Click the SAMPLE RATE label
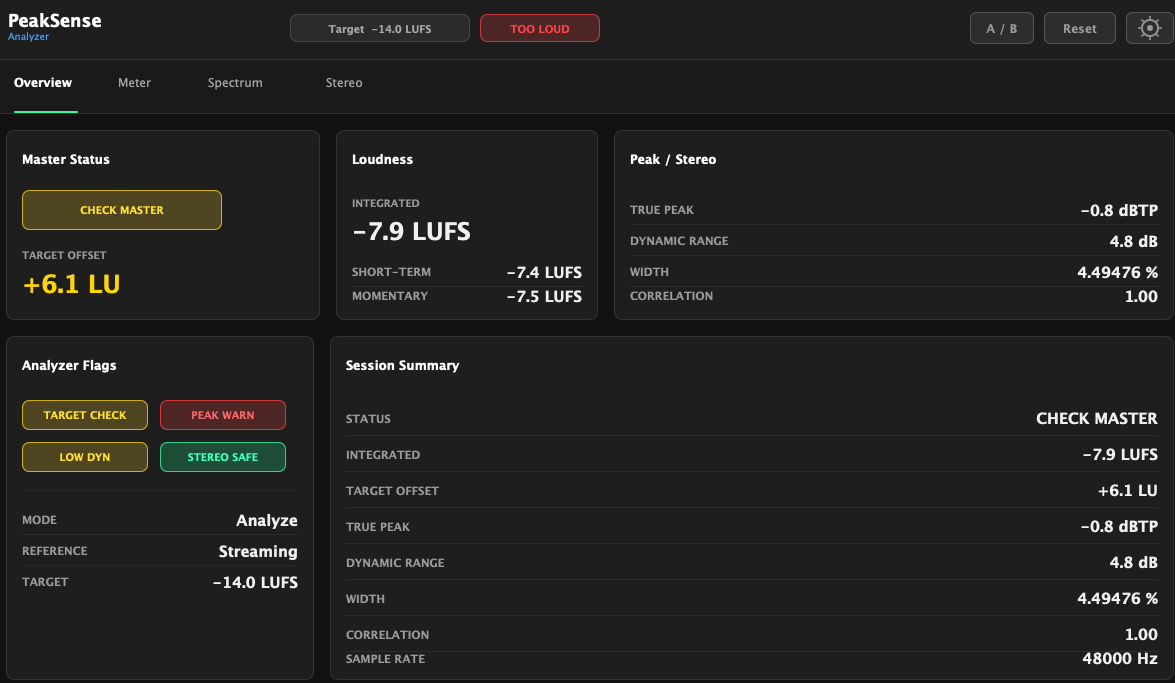 385,659
